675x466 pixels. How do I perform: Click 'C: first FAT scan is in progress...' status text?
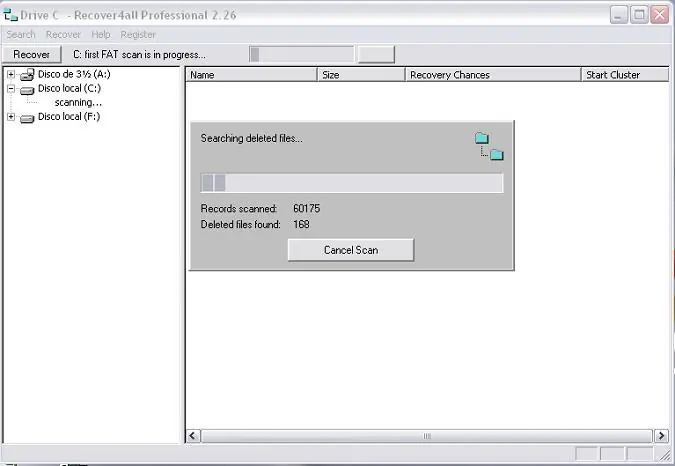point(139,55)
